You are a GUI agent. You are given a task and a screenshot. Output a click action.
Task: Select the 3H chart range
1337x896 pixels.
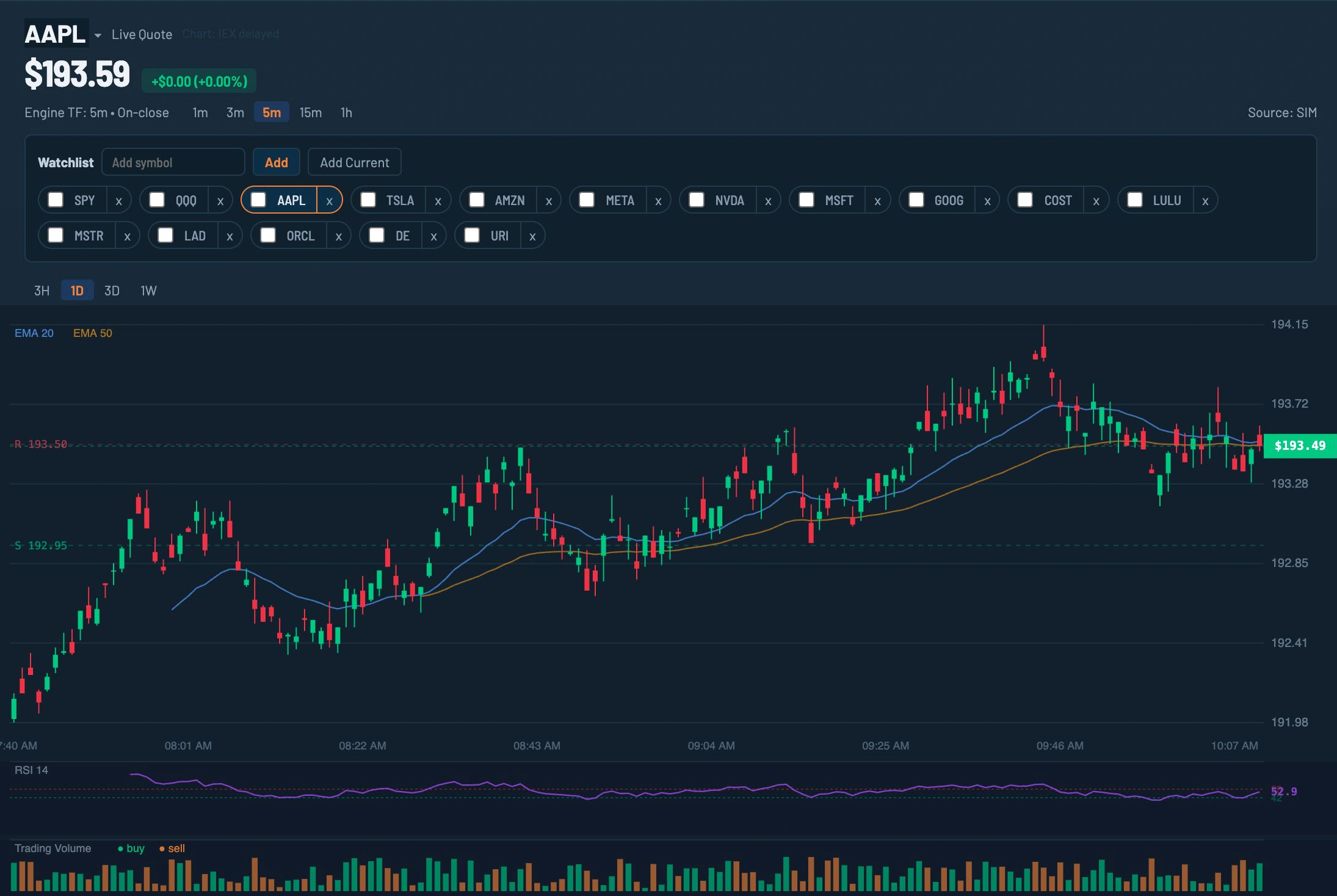(42, 291)
